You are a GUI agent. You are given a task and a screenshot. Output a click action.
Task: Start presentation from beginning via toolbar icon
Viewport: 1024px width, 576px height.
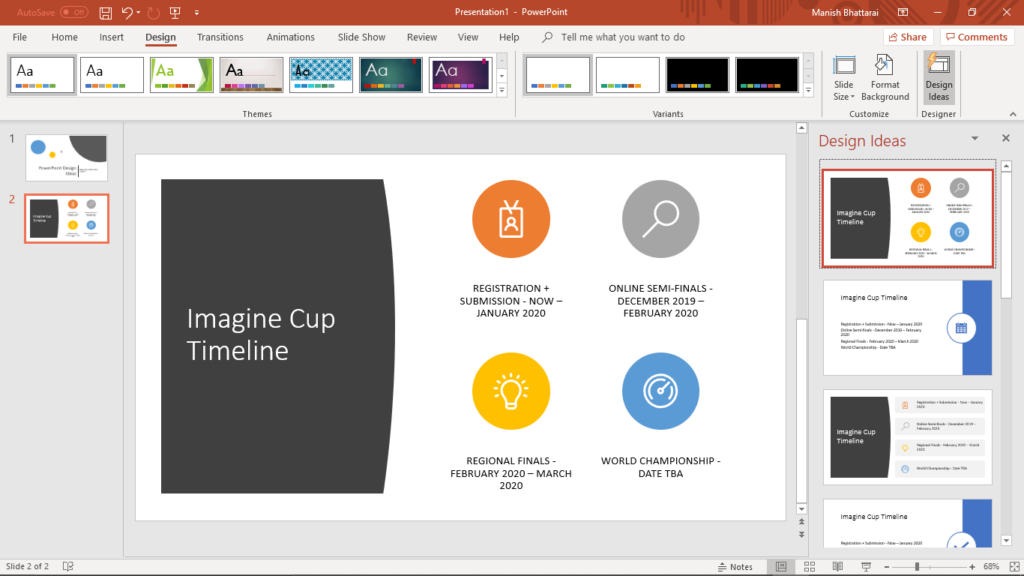175,12
